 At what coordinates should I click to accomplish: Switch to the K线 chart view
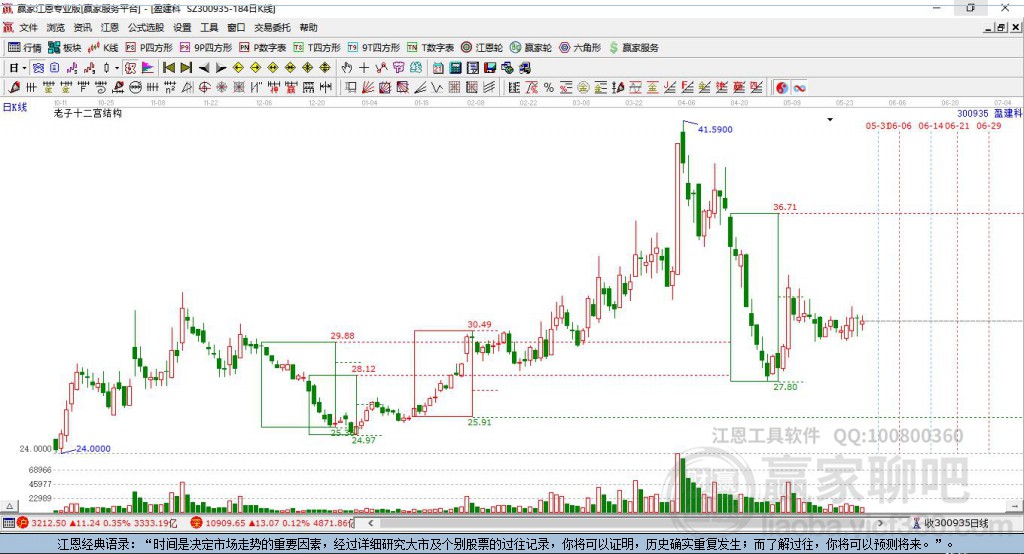[103, 48]
